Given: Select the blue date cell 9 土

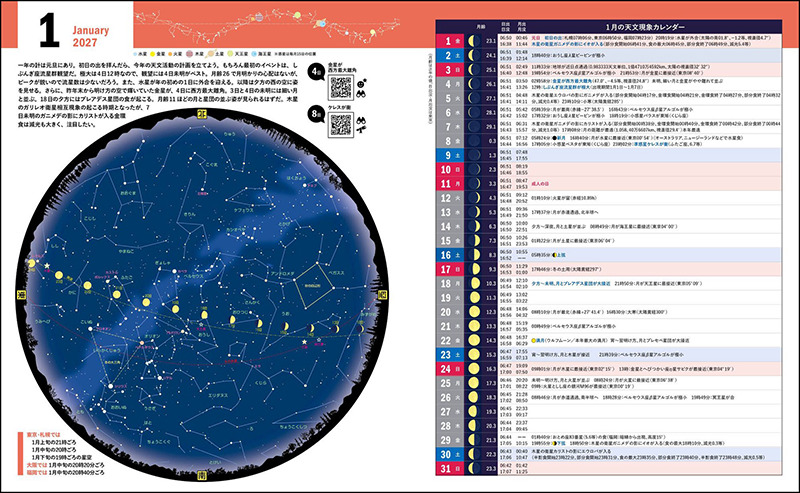Looking at the screenshot, I should point(450,155).
